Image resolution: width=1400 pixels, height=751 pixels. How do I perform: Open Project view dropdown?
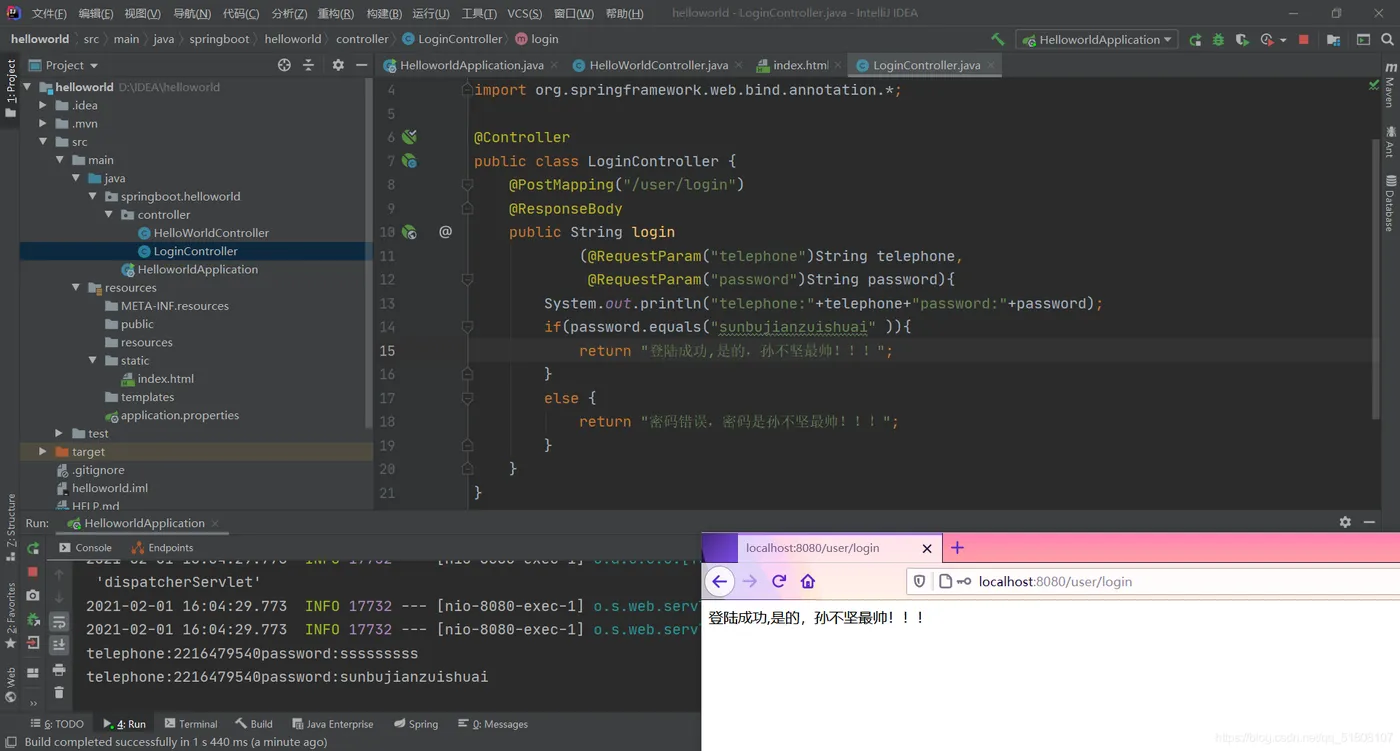tap(64, 65)
